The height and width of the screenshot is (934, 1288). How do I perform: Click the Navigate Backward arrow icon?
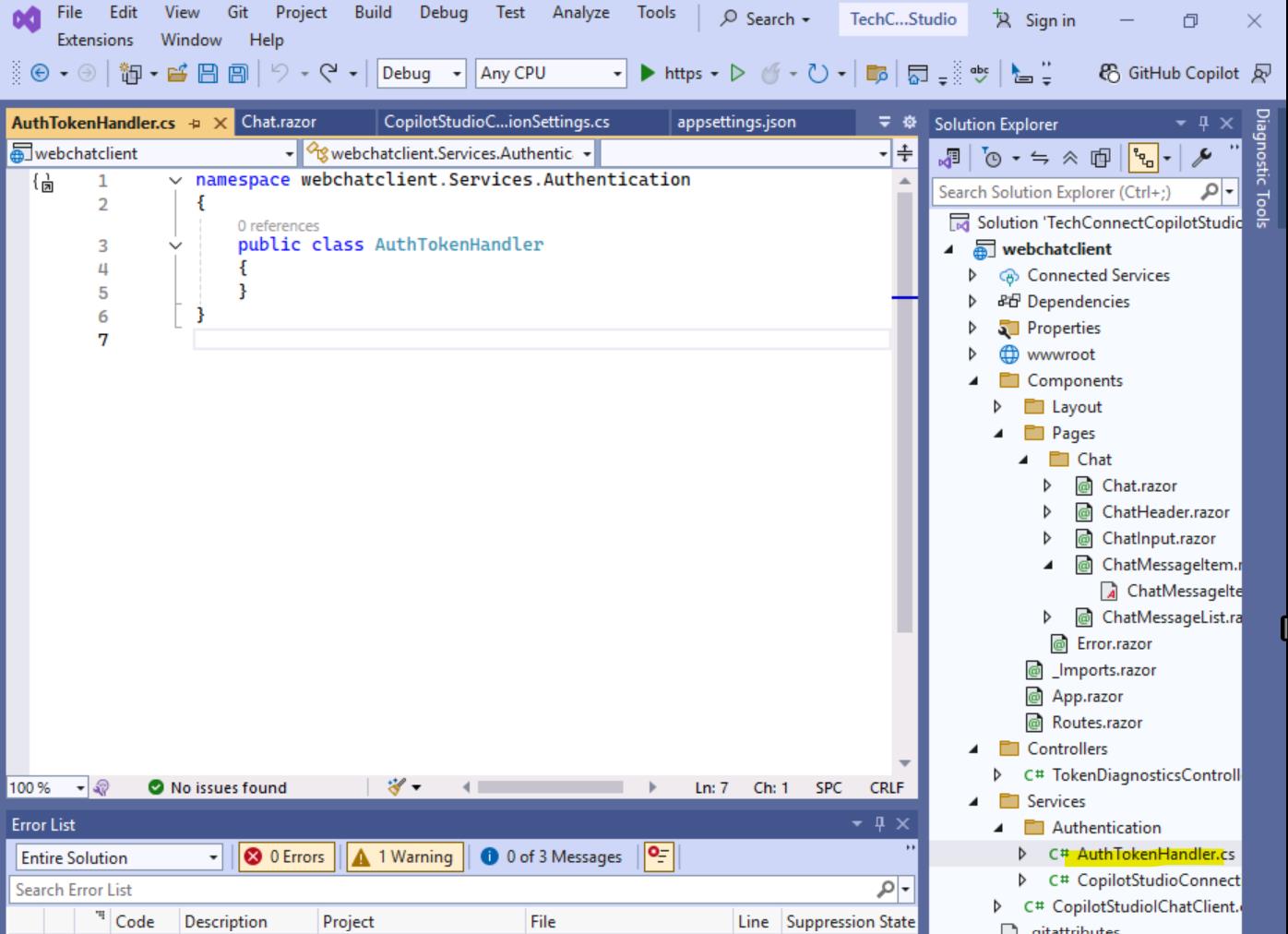pyautogui.click(x=40, y=74)
